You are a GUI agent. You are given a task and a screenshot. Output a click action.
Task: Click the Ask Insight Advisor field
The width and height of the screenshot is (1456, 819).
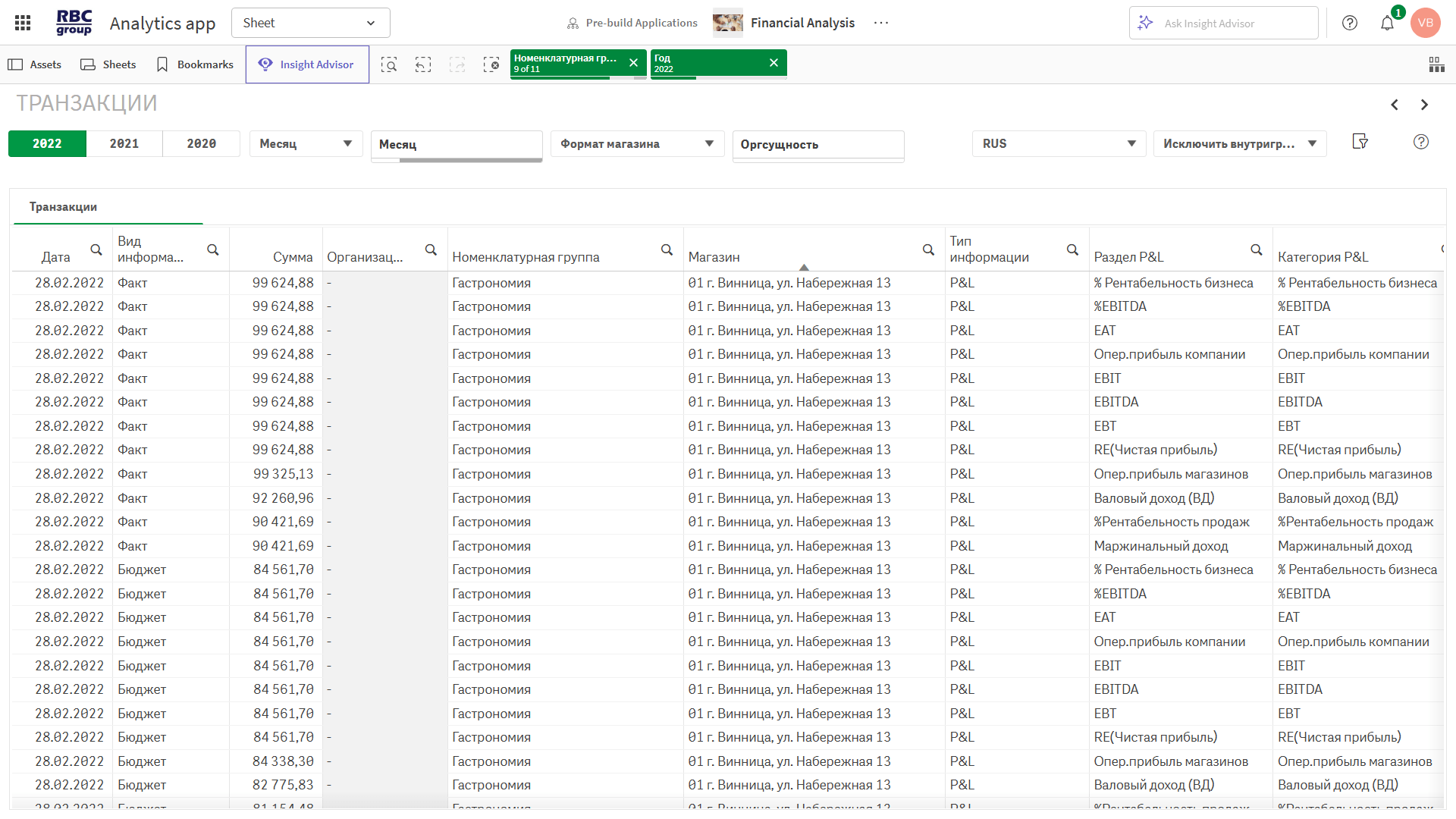coord(1224,24)
